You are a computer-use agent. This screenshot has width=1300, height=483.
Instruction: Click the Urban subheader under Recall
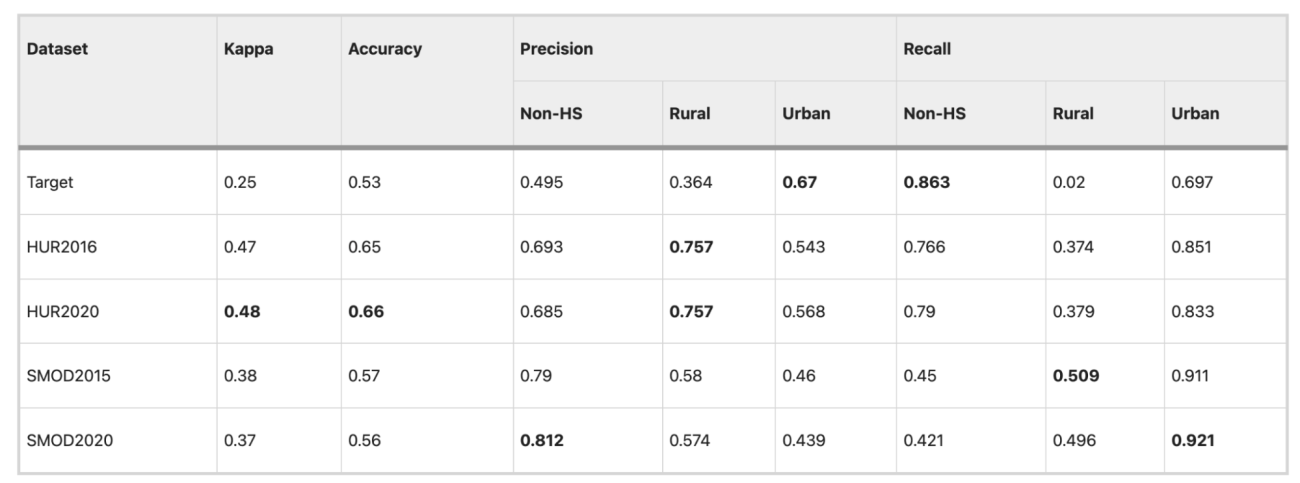click(x=1195, y=114)
